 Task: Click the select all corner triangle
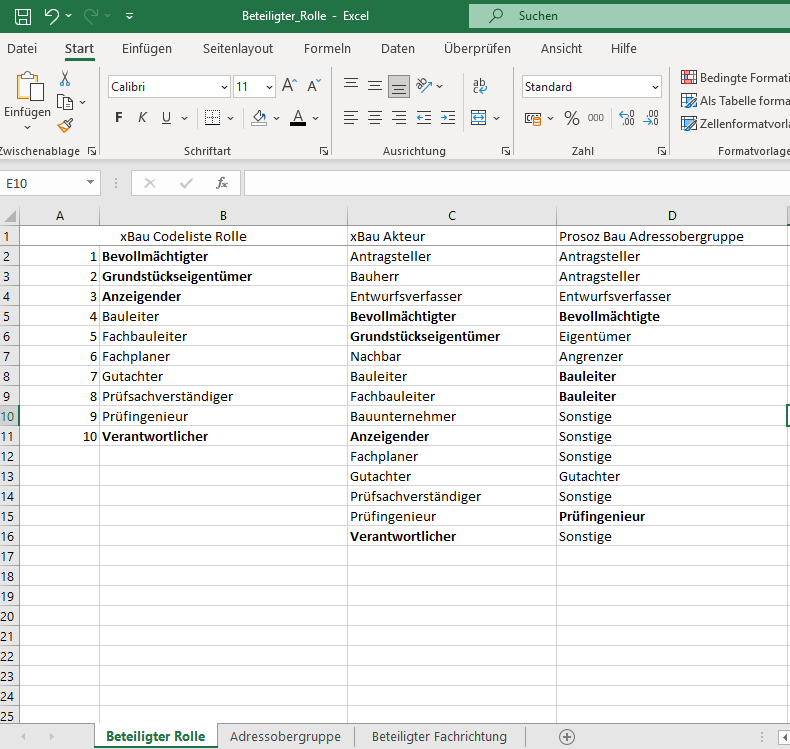click(x=10, y=216)
